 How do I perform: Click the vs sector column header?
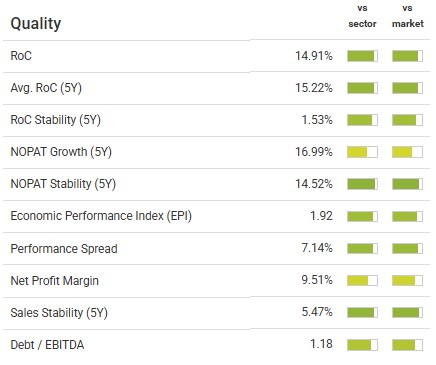coord(362,16)
